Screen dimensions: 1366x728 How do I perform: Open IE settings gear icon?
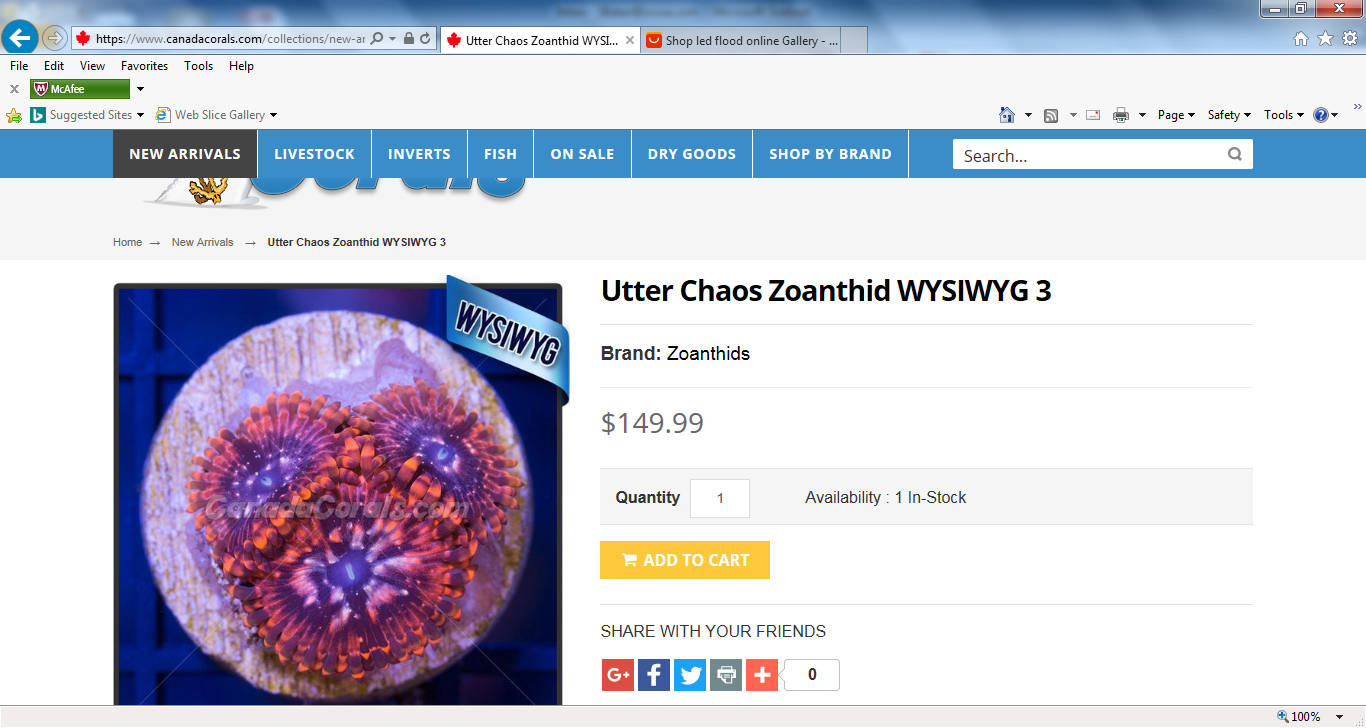pyautogui.click(x=1349, y=39)
